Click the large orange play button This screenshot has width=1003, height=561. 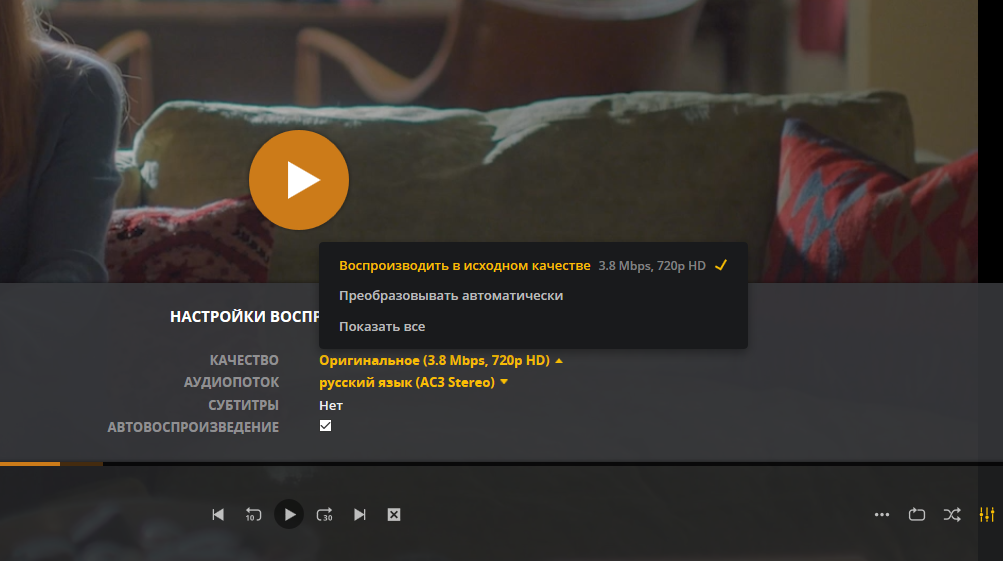tap(298, 180)
